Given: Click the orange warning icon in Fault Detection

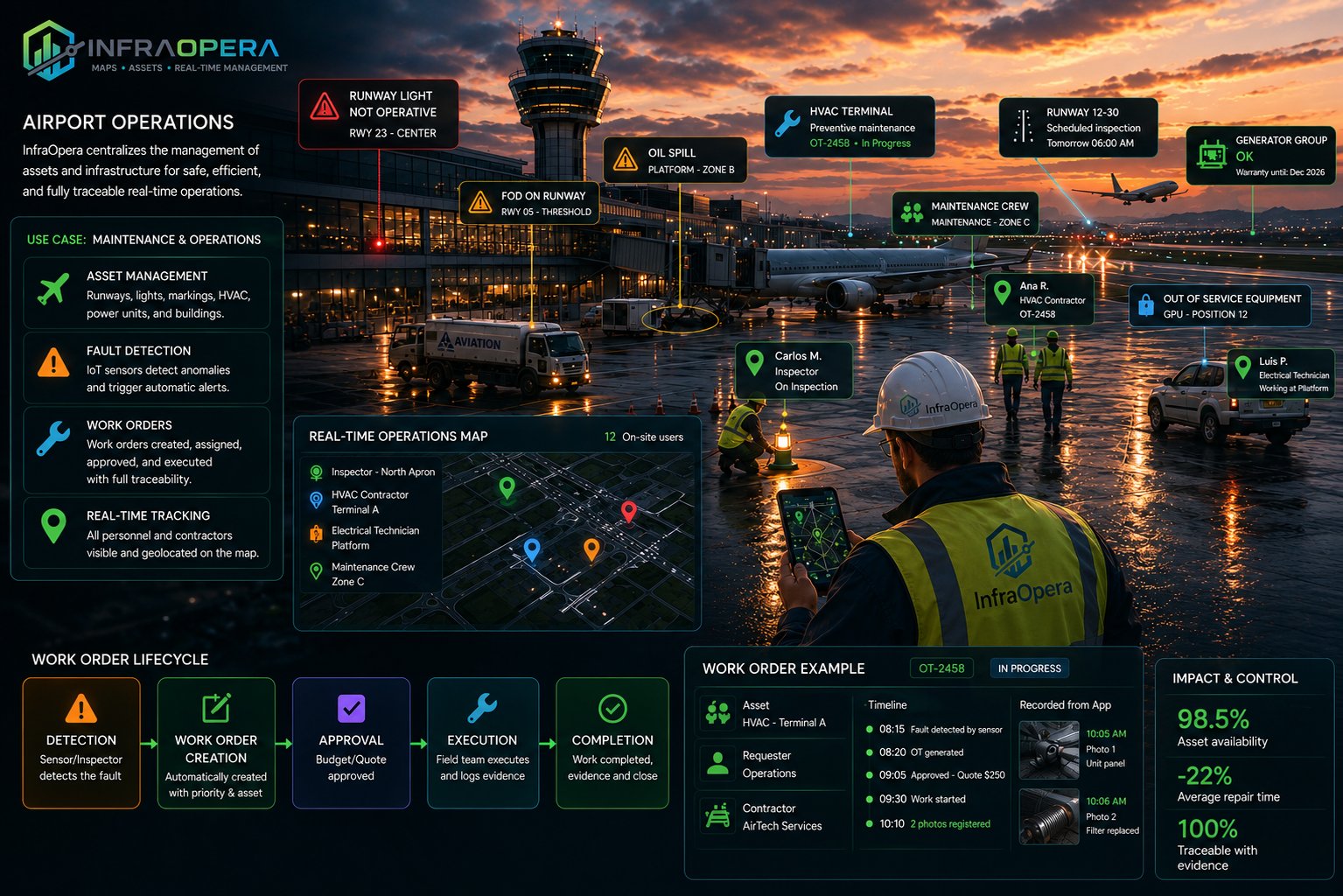Looking at the screenshot, I should click(x=53, y=362).
